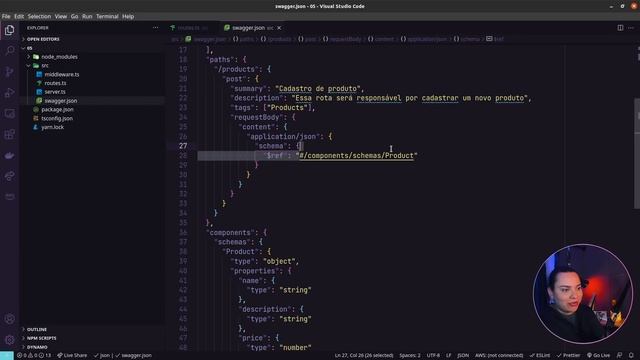
Task: Open the File menu
Action: coord(6,16)
